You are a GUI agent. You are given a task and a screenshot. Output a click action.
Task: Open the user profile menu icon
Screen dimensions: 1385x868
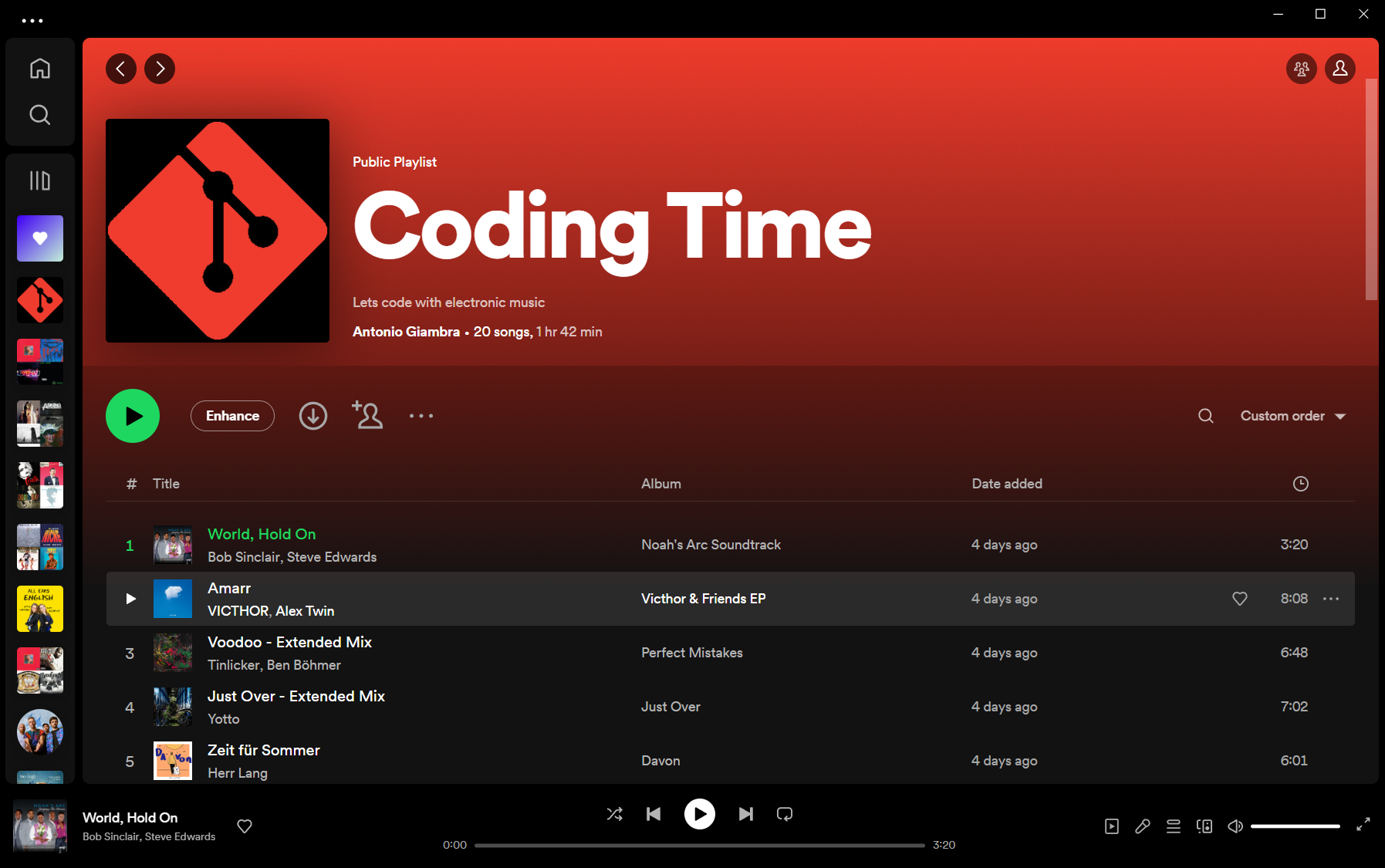click(x=1340, y=69)
